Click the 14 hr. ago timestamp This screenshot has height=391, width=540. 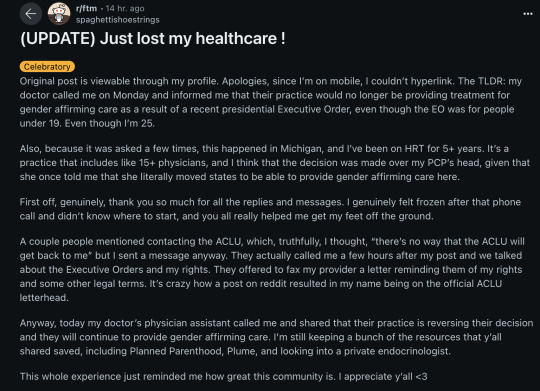point(125,8)
